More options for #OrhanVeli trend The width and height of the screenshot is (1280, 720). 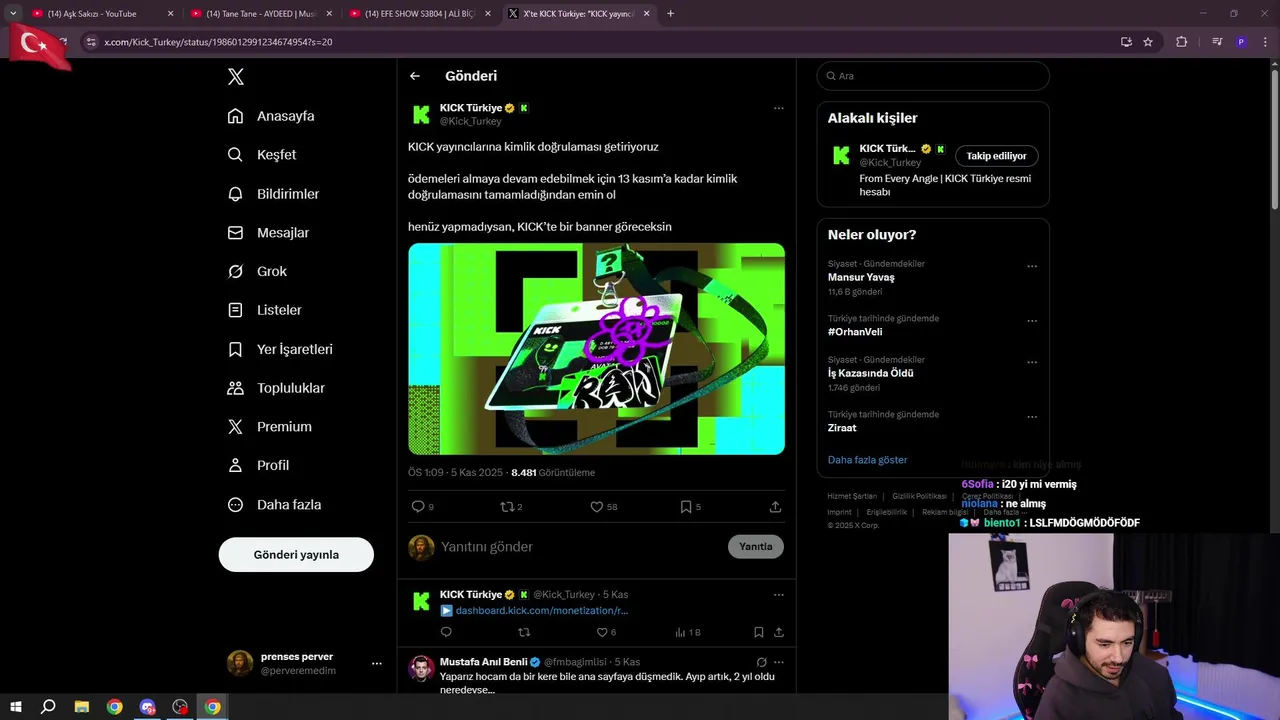[1032, 322]
